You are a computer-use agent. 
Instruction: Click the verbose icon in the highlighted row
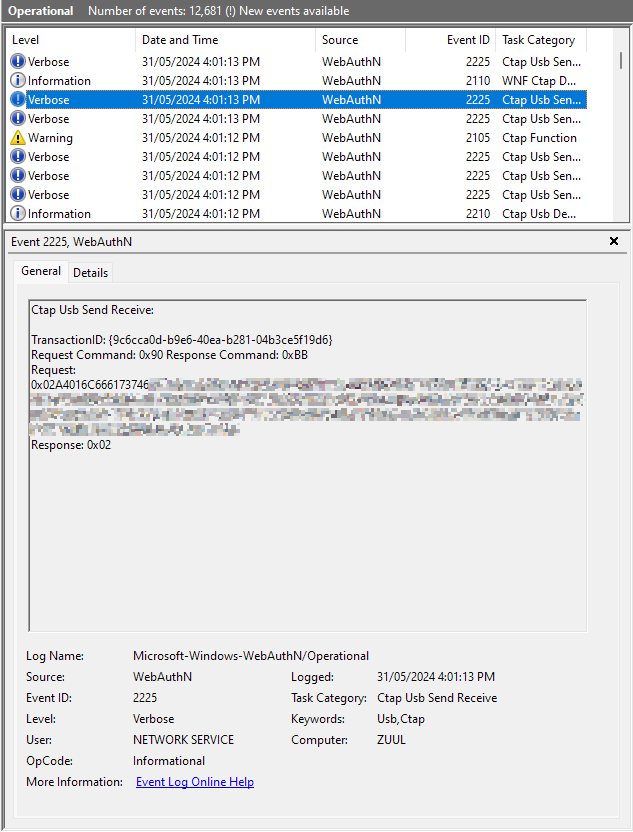(x=18, y=100)
